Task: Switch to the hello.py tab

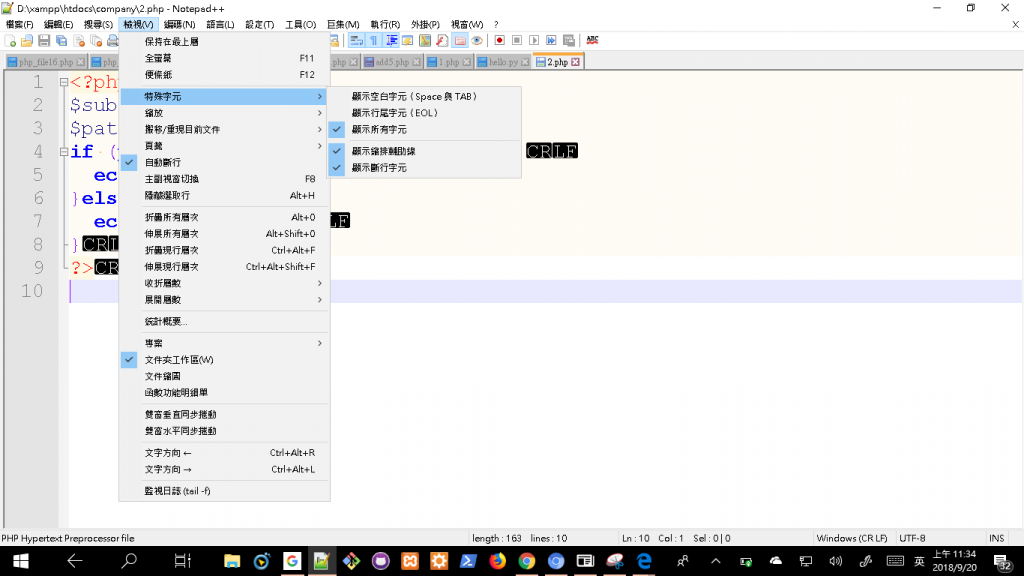Action: coord(502,62)
